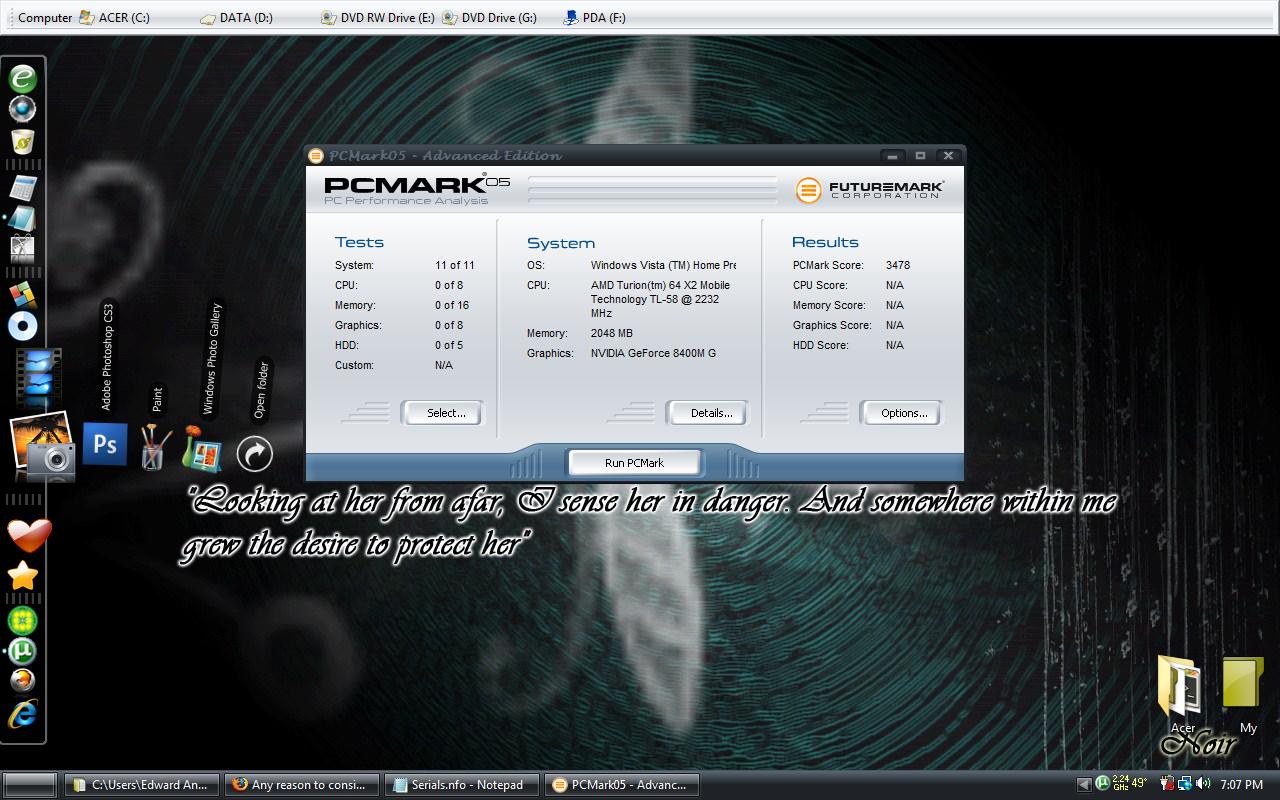Click the 'Memory: 0 of 16' tests value
The image size is (1280, 800).
[452, 306]
